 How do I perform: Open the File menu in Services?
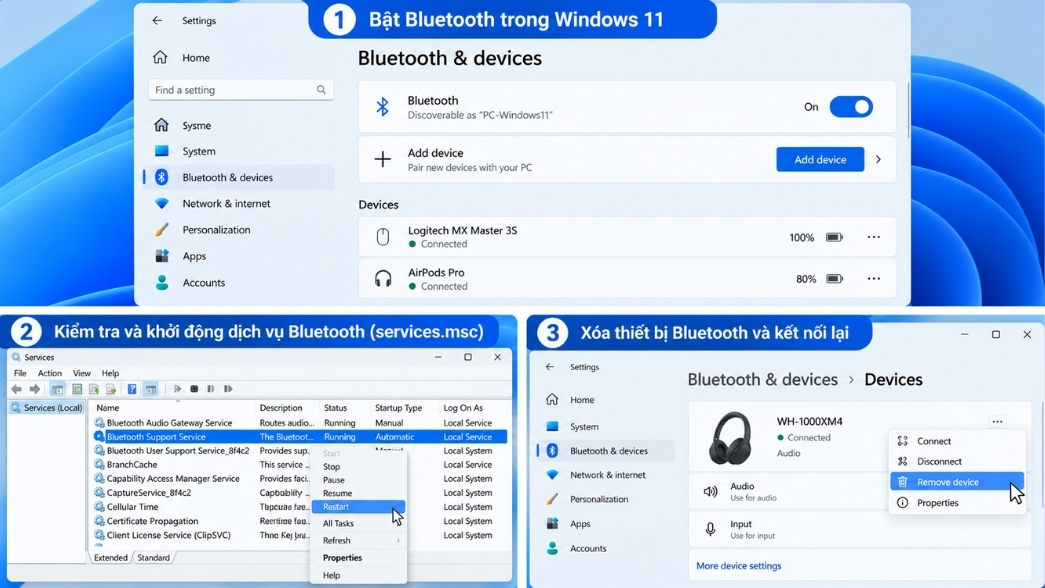[x=20, y=373]
